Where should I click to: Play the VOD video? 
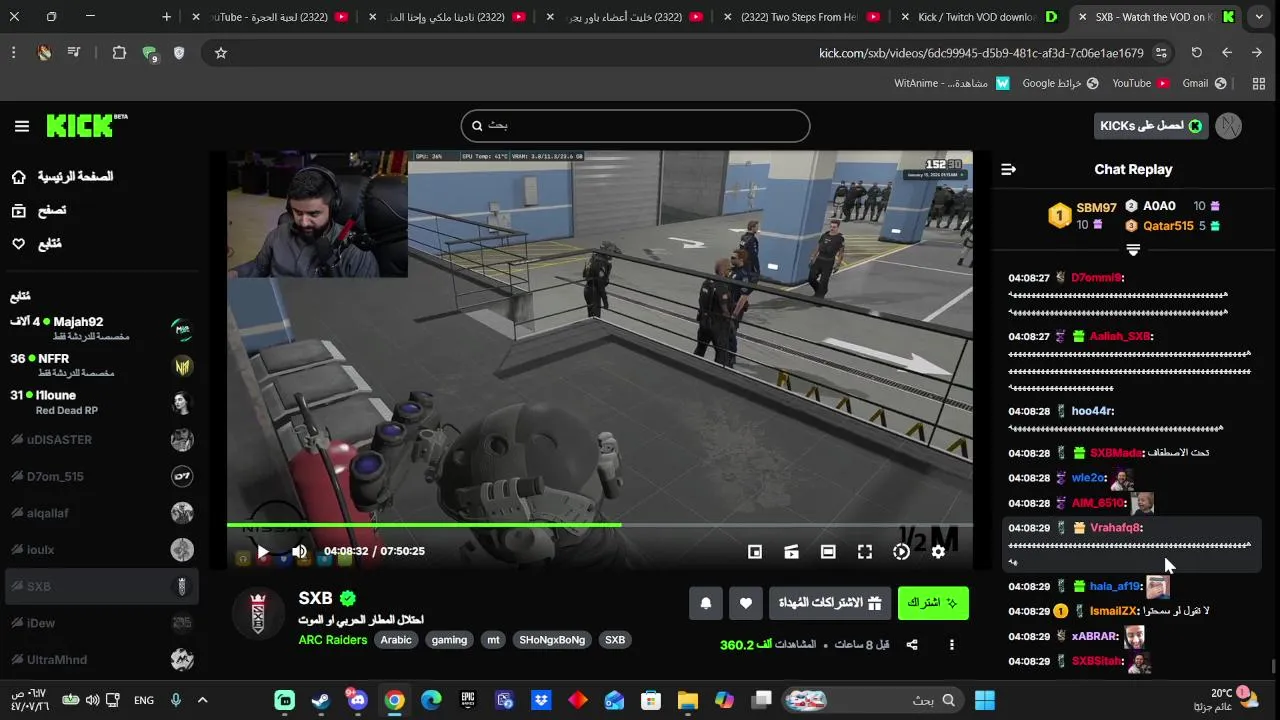coord(263,551)
